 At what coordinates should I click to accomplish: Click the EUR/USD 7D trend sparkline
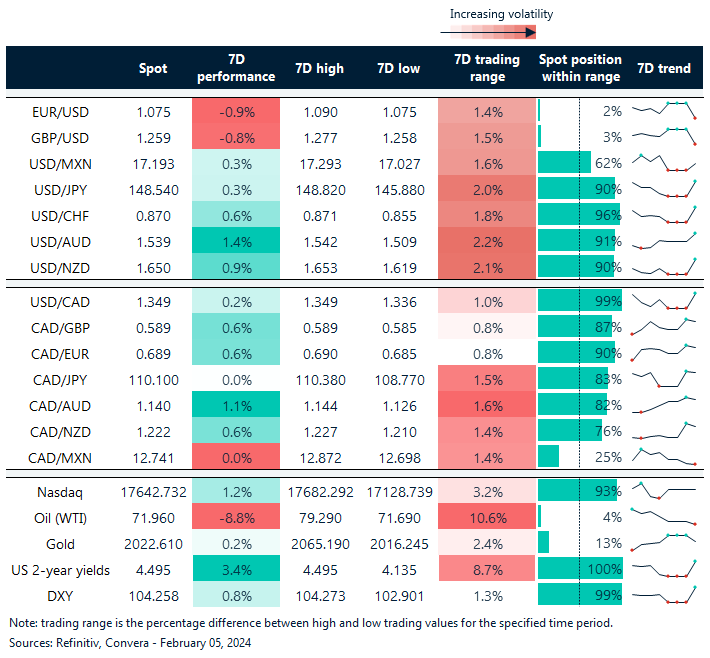[x=664, y=110]
